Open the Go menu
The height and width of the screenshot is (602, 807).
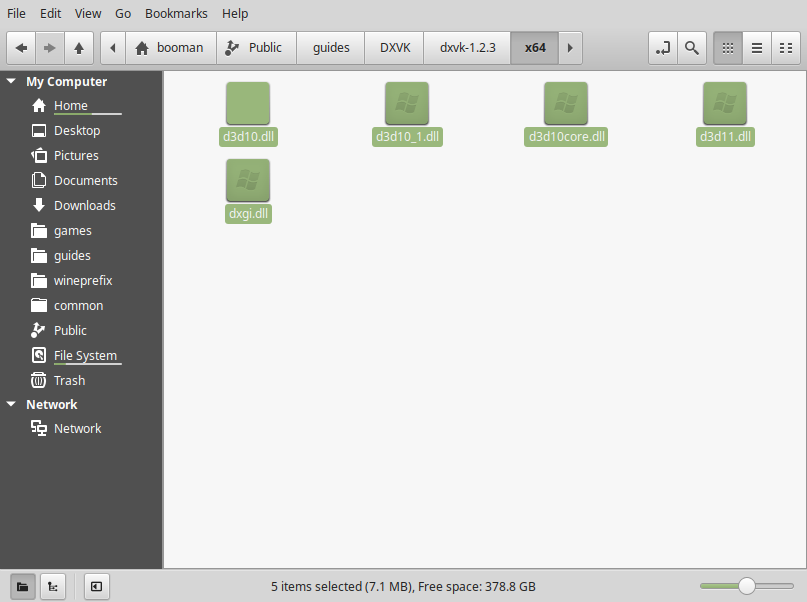click(x=123, y=13)
